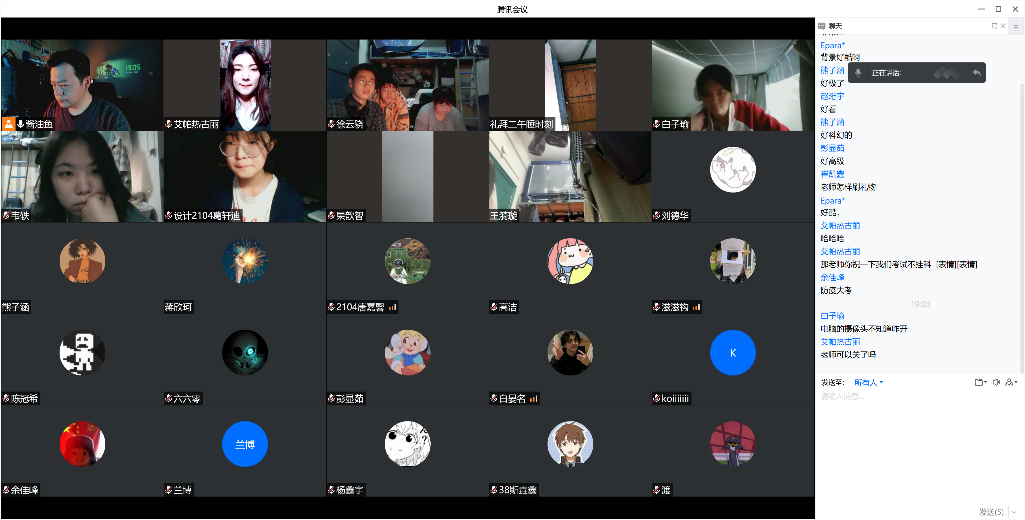Click the muted mic icon beside 刘德华
1025x520 pixels.
[x=657, y=215]
